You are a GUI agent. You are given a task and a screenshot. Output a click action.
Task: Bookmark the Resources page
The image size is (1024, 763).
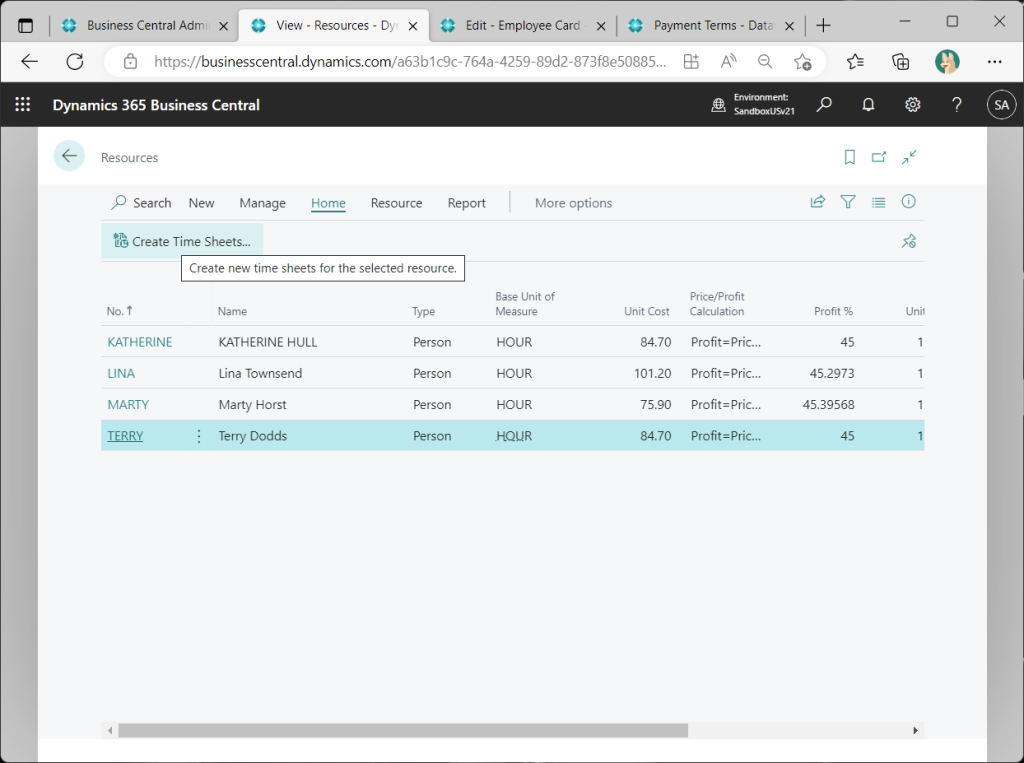click(850, 157)
